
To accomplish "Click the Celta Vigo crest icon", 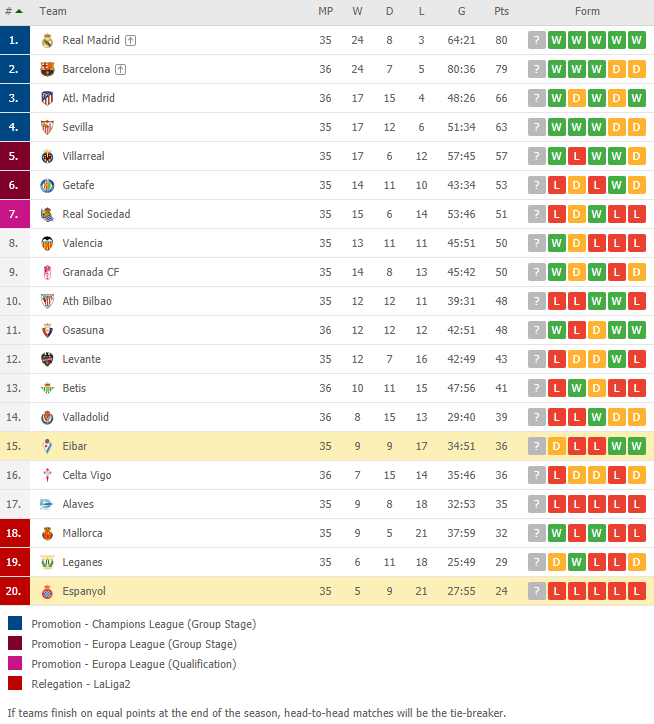I will click(47, 476).
